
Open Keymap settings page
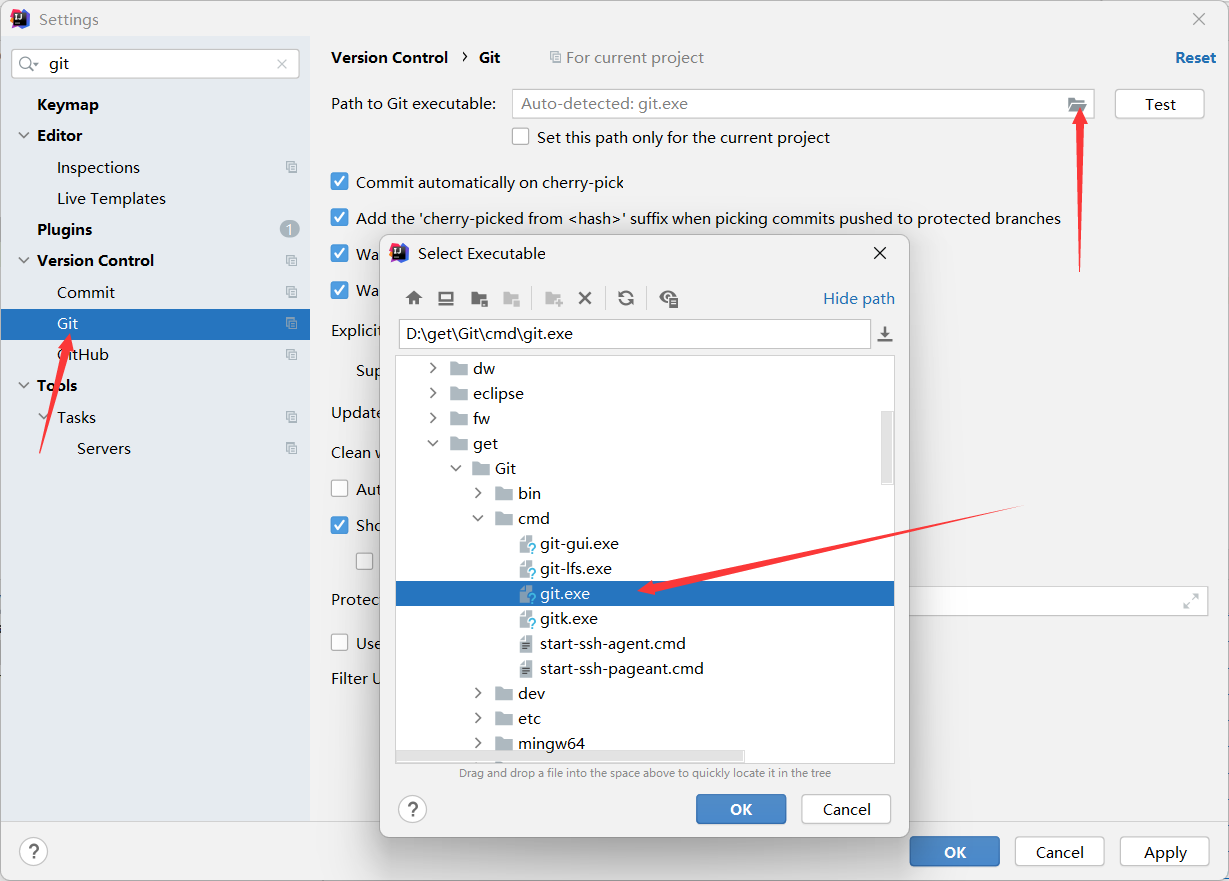point(68,104)
